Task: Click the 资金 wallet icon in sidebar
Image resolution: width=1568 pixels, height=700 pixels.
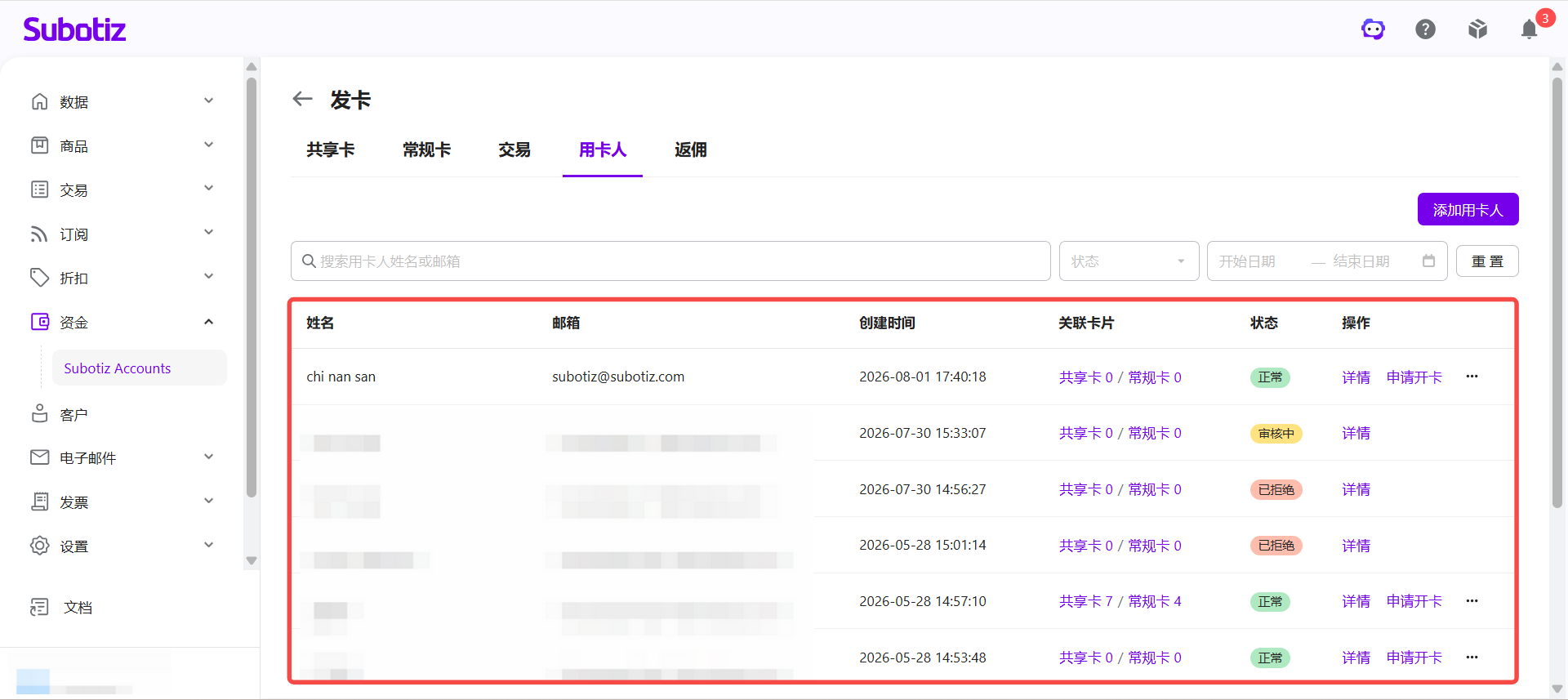Action: tap(39, 322)
